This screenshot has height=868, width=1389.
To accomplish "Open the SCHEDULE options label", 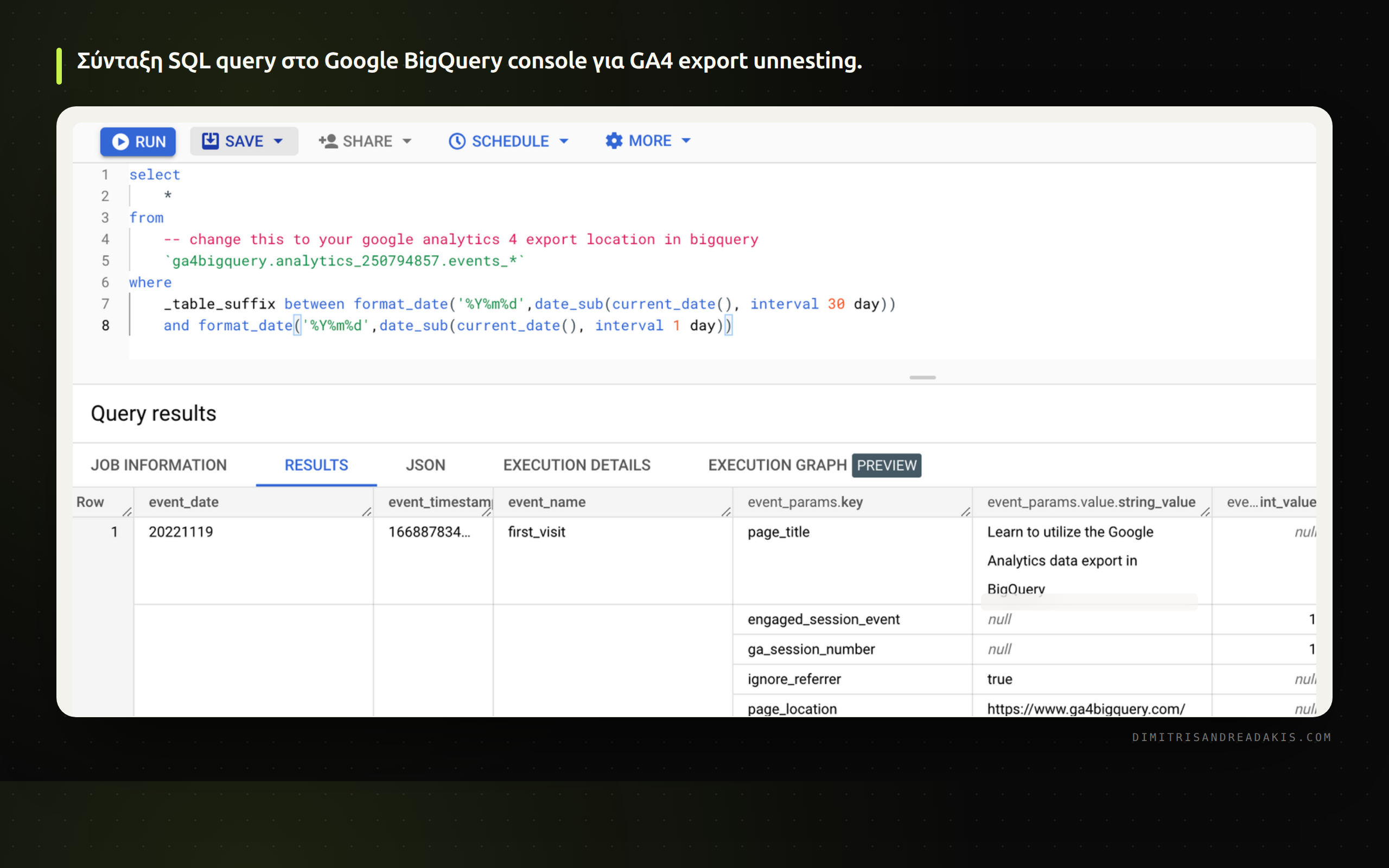I will pos(510,141).
